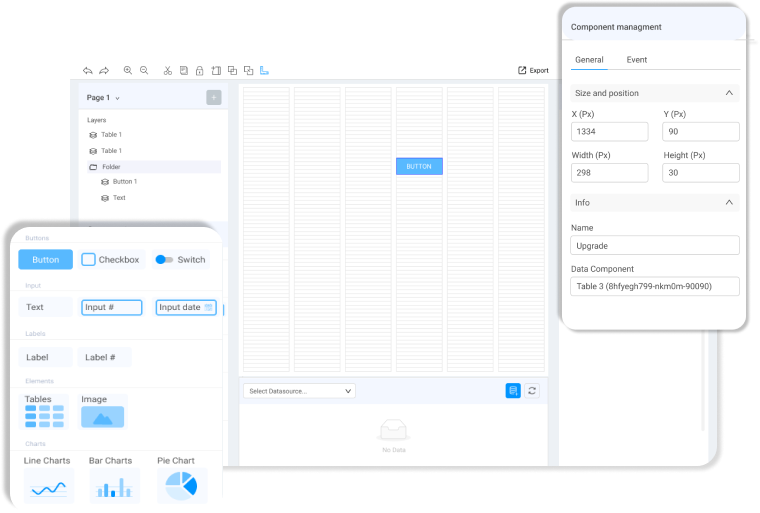Select the cut scissors icon
The width and height of the screenshot is (760, 513).
click(168, 71)
